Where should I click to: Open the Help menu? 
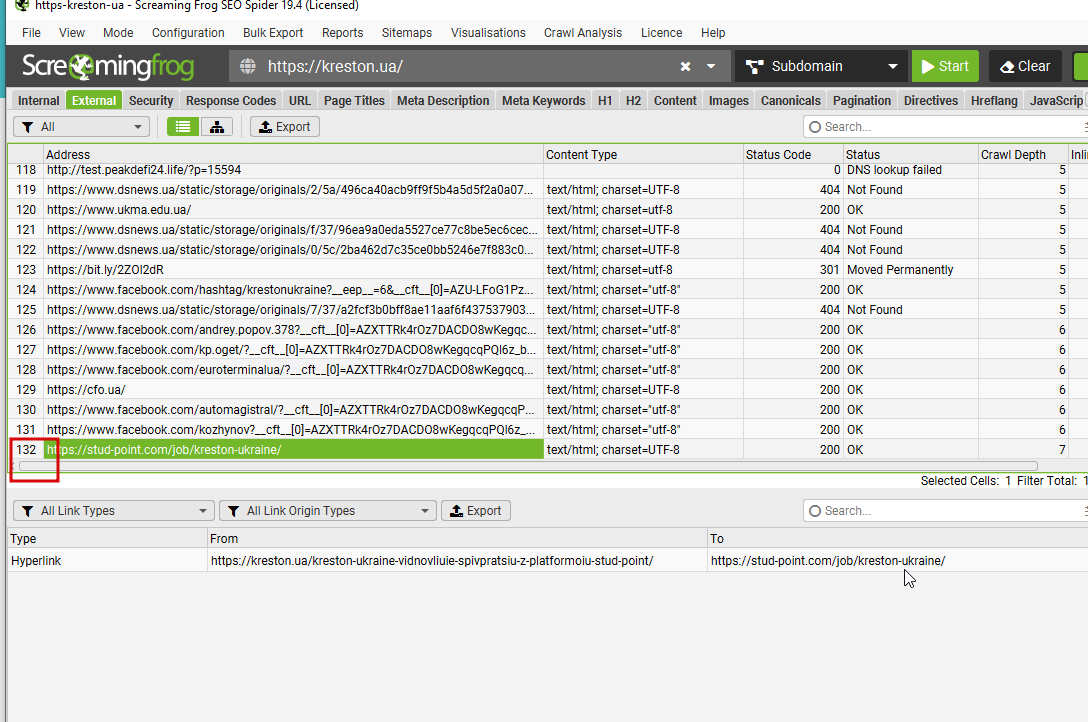pyautogui.click(x=713, y=33)
